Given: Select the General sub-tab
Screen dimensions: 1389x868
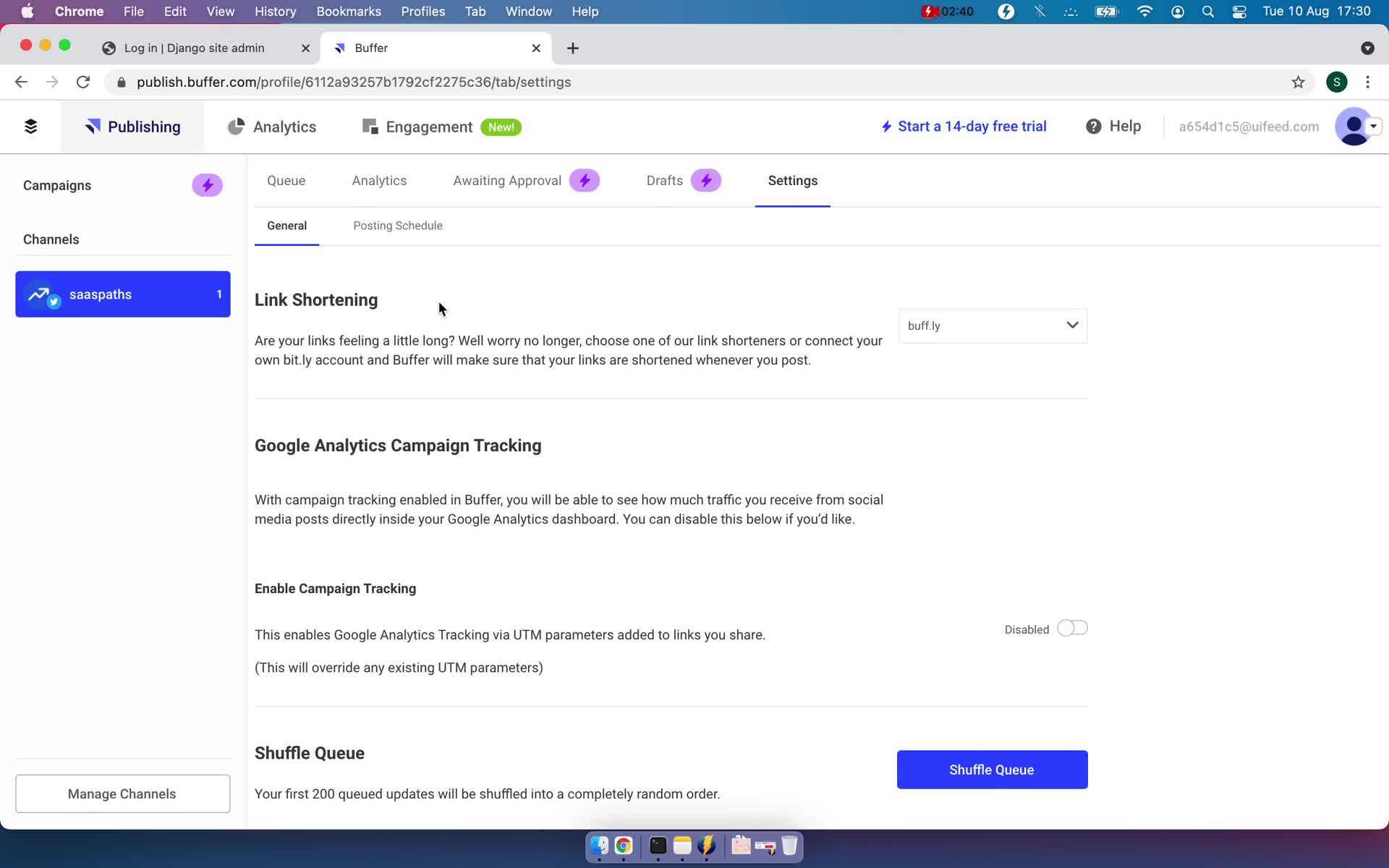Looking at the screenshot, I should (x=286, y=226).
